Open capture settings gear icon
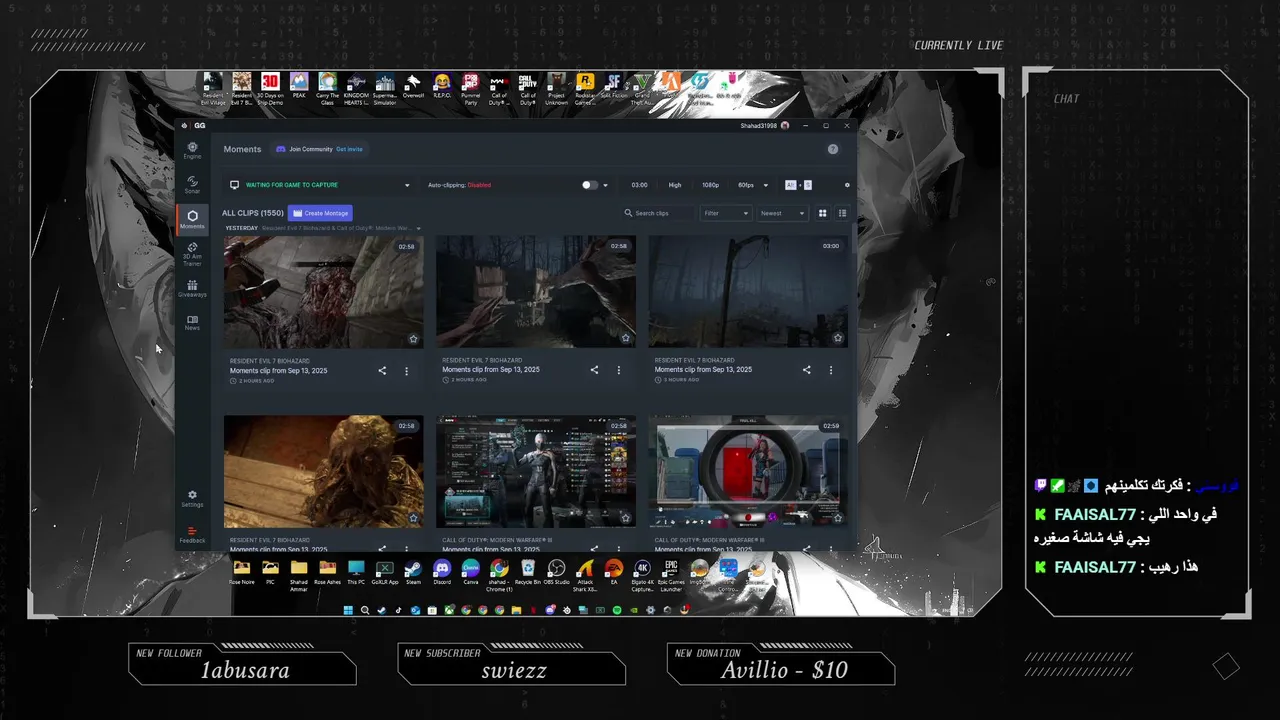 pyautogui.click(x=847, y=185)
